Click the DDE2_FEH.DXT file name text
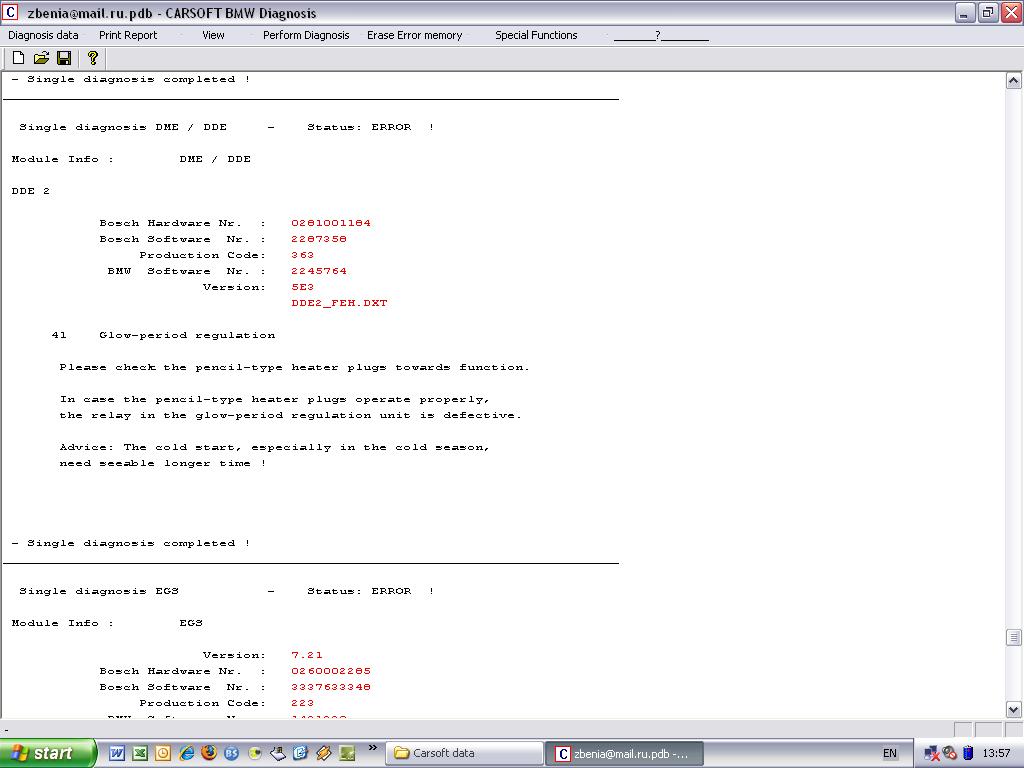1024x768 pixels. pyautogui.click(x=339, y=303)
